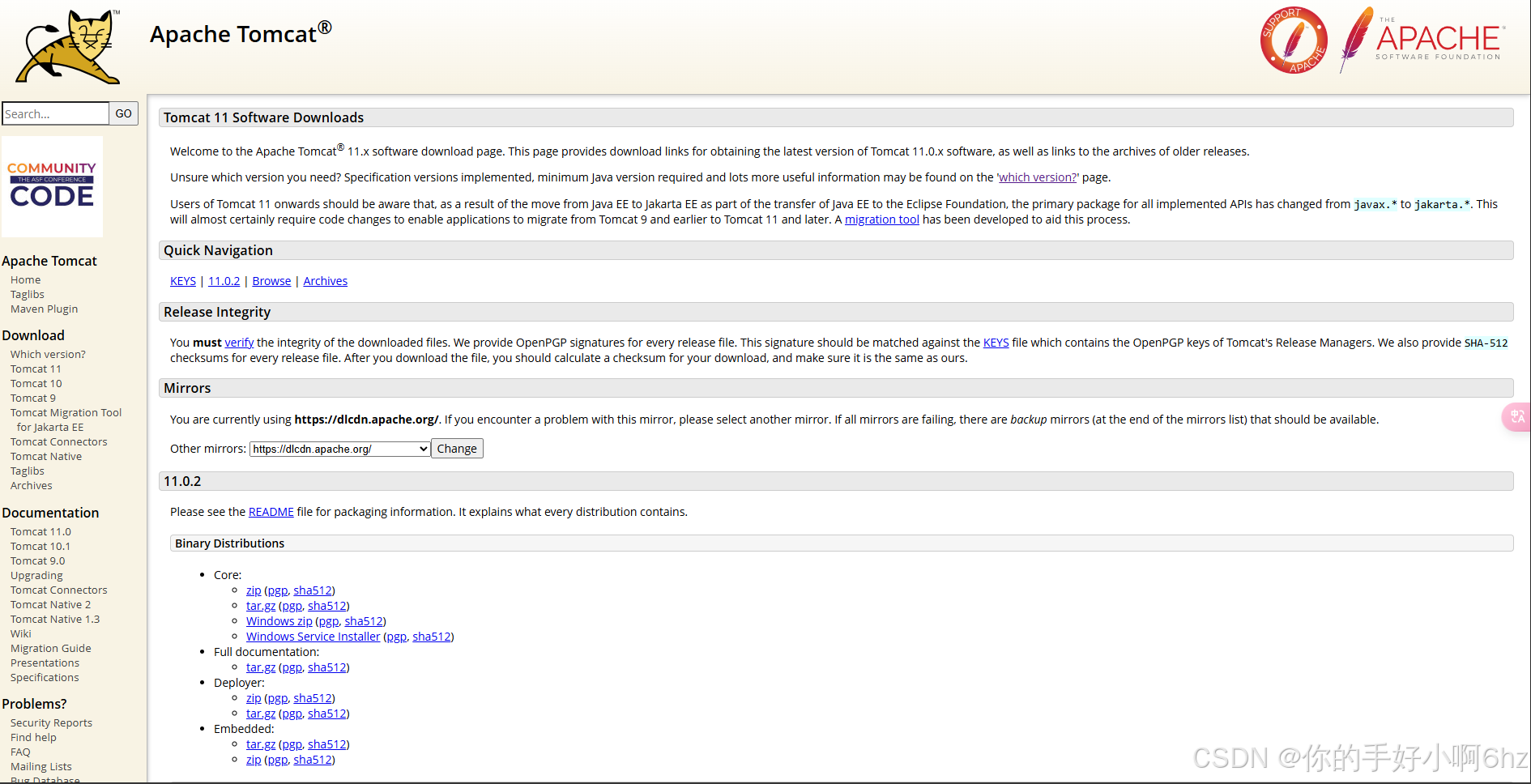This screenshot has height=784, width=1531.
Task: Click the Apache Tomcat cat logo
Action: click(68, 47)
